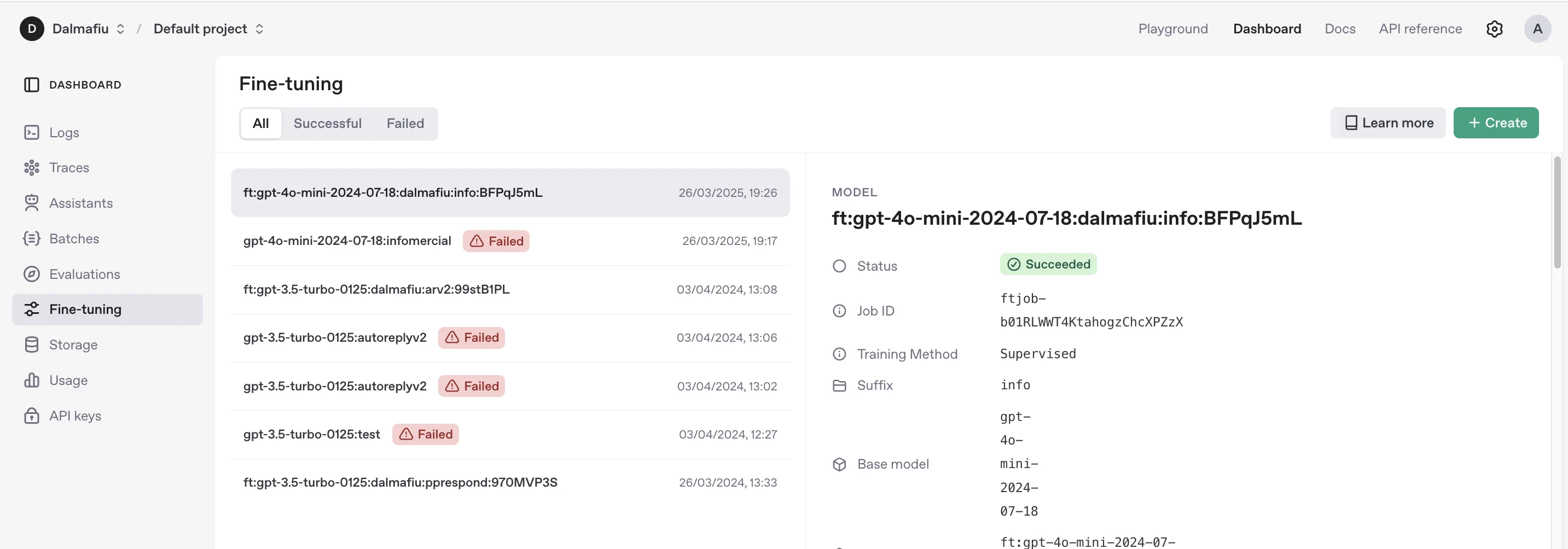Viewport: 1568px width, 549px height.
Task: Click the model title in details panel
Action: pos(1066,219)
